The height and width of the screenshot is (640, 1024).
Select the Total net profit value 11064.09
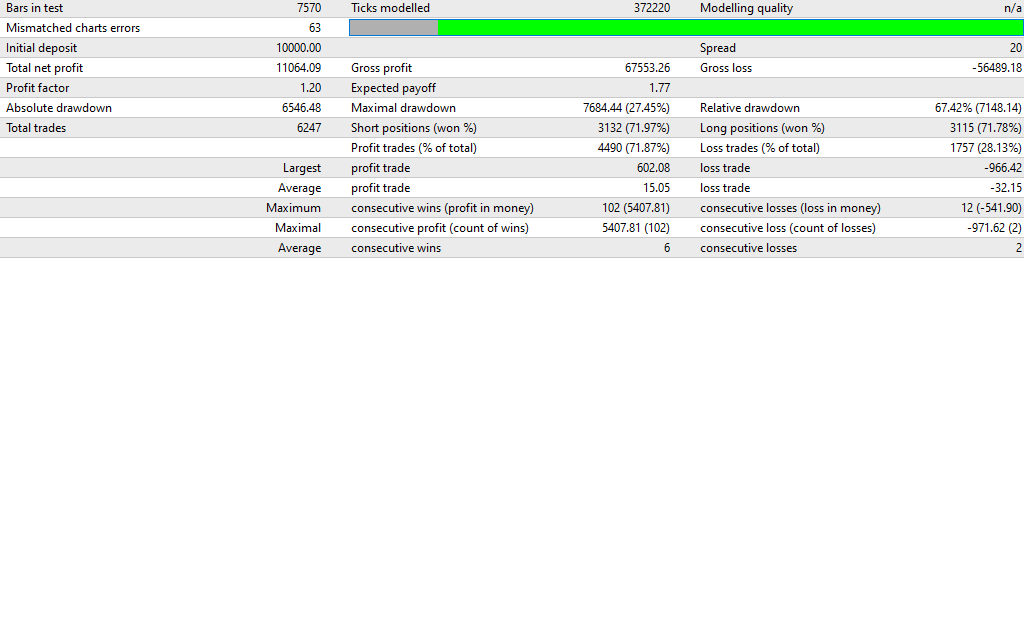click(x=298, y=68)
